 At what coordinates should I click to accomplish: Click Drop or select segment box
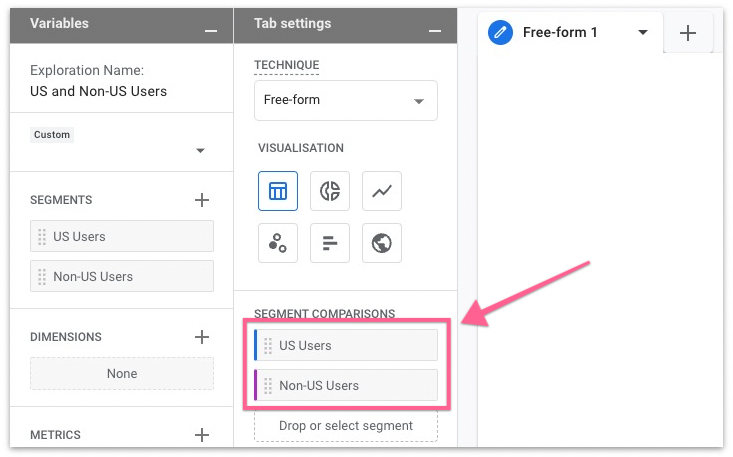pos(346,426)
